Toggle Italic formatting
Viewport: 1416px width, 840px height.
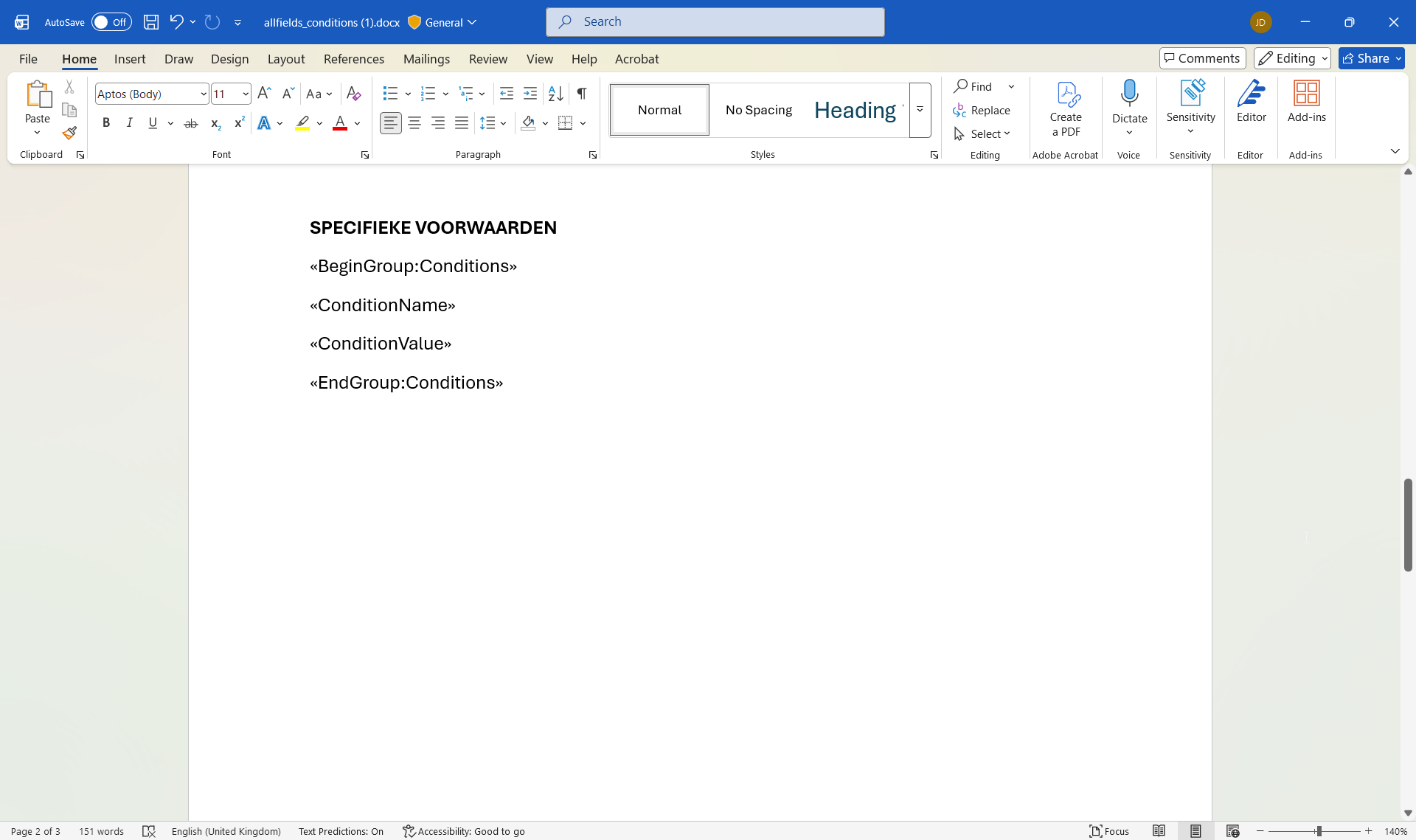pyautogui.click(x=129, y=123)
